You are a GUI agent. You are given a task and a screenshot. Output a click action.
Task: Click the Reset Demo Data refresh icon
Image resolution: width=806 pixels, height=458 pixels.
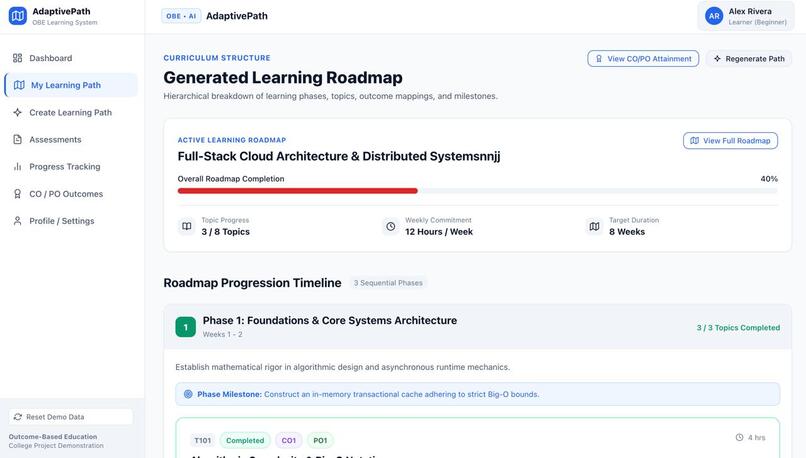pyautogui.click(x=18, y=417)
